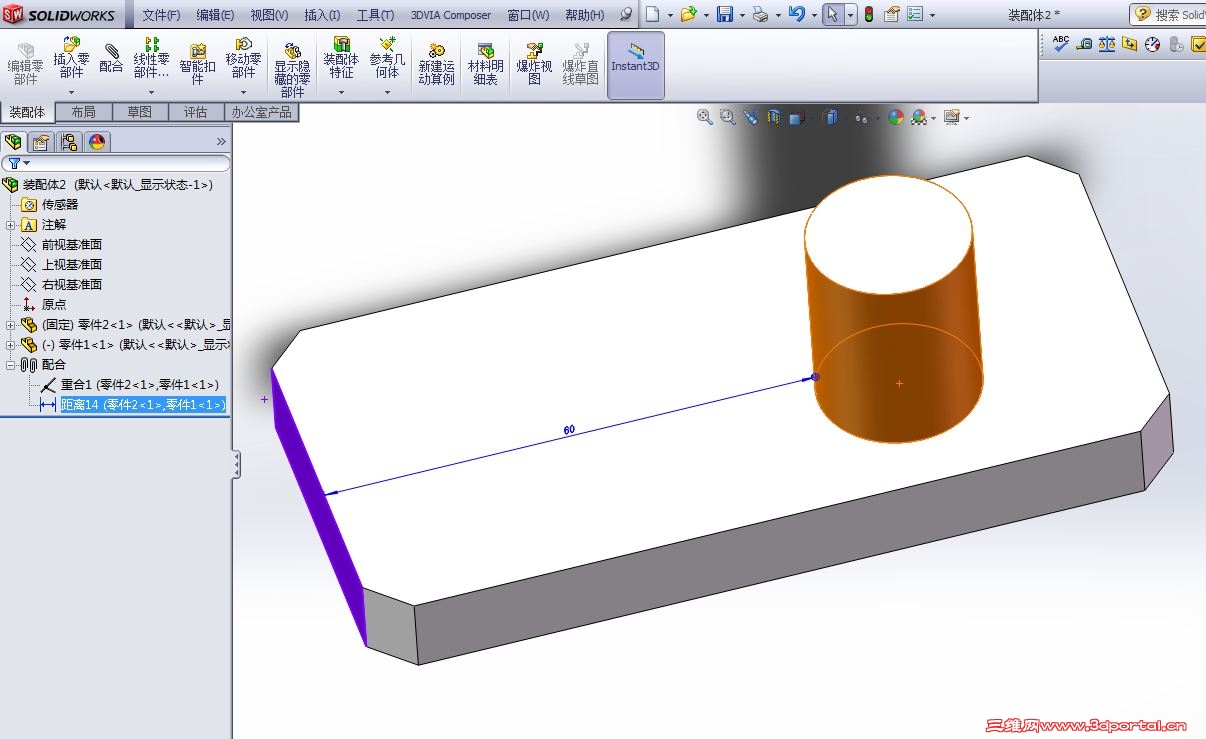Open the 编辑(E) menu
Screen dimensions: 1206x739
click(x=215, y=15)
